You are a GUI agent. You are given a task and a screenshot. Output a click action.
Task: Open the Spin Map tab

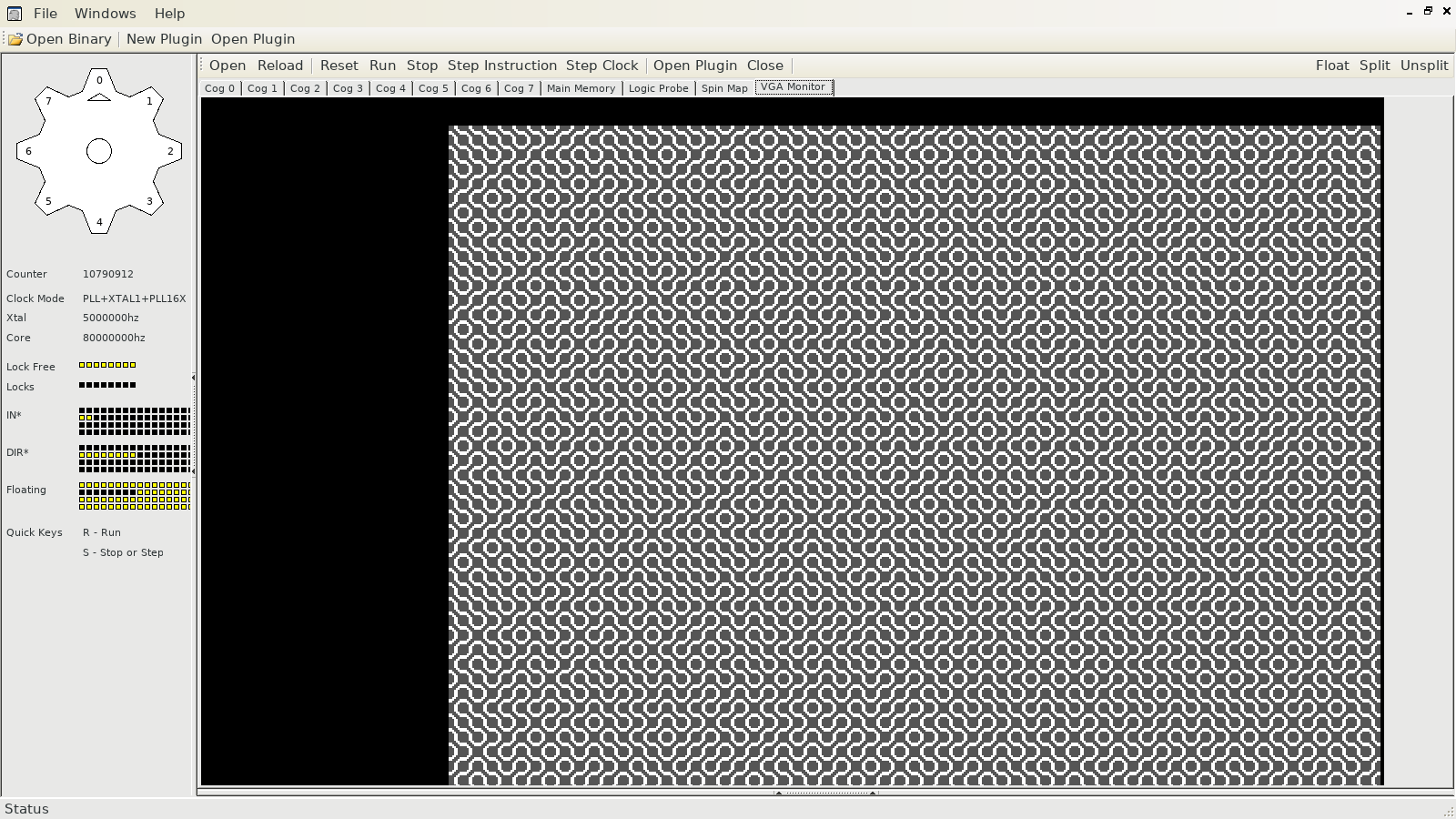pos(724,88)
